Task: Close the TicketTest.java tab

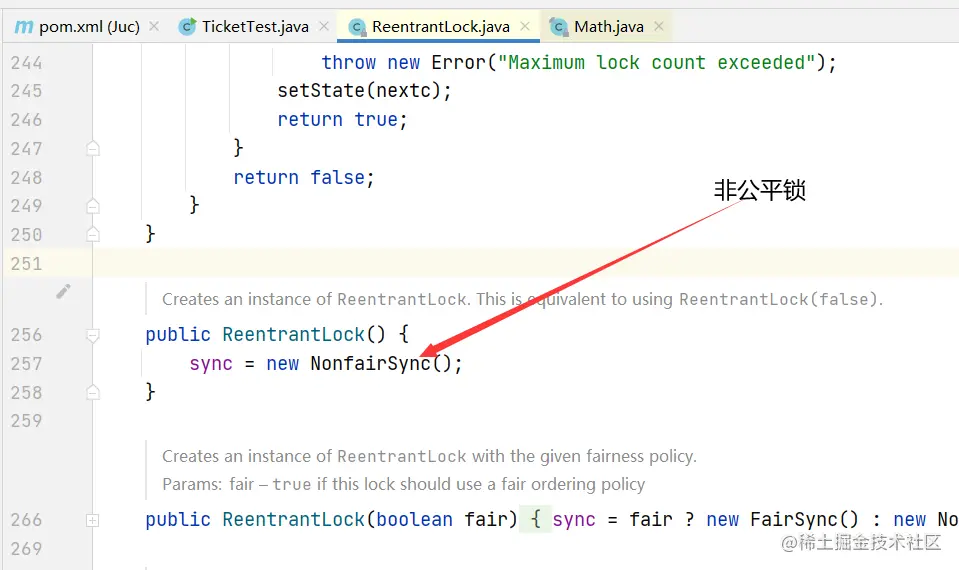Action: click(x=324, y=26)
